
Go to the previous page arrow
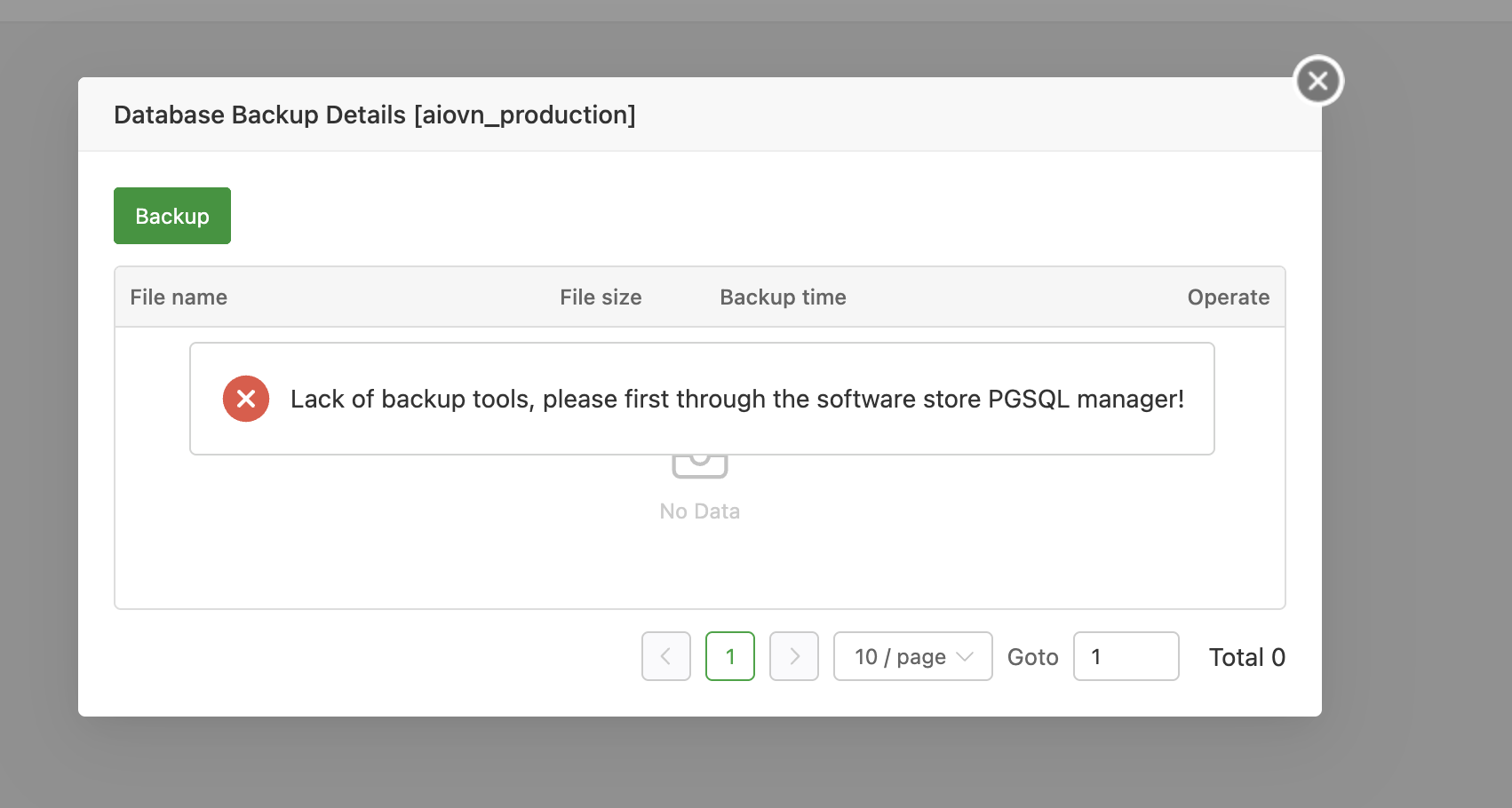[x=666, y=656]
